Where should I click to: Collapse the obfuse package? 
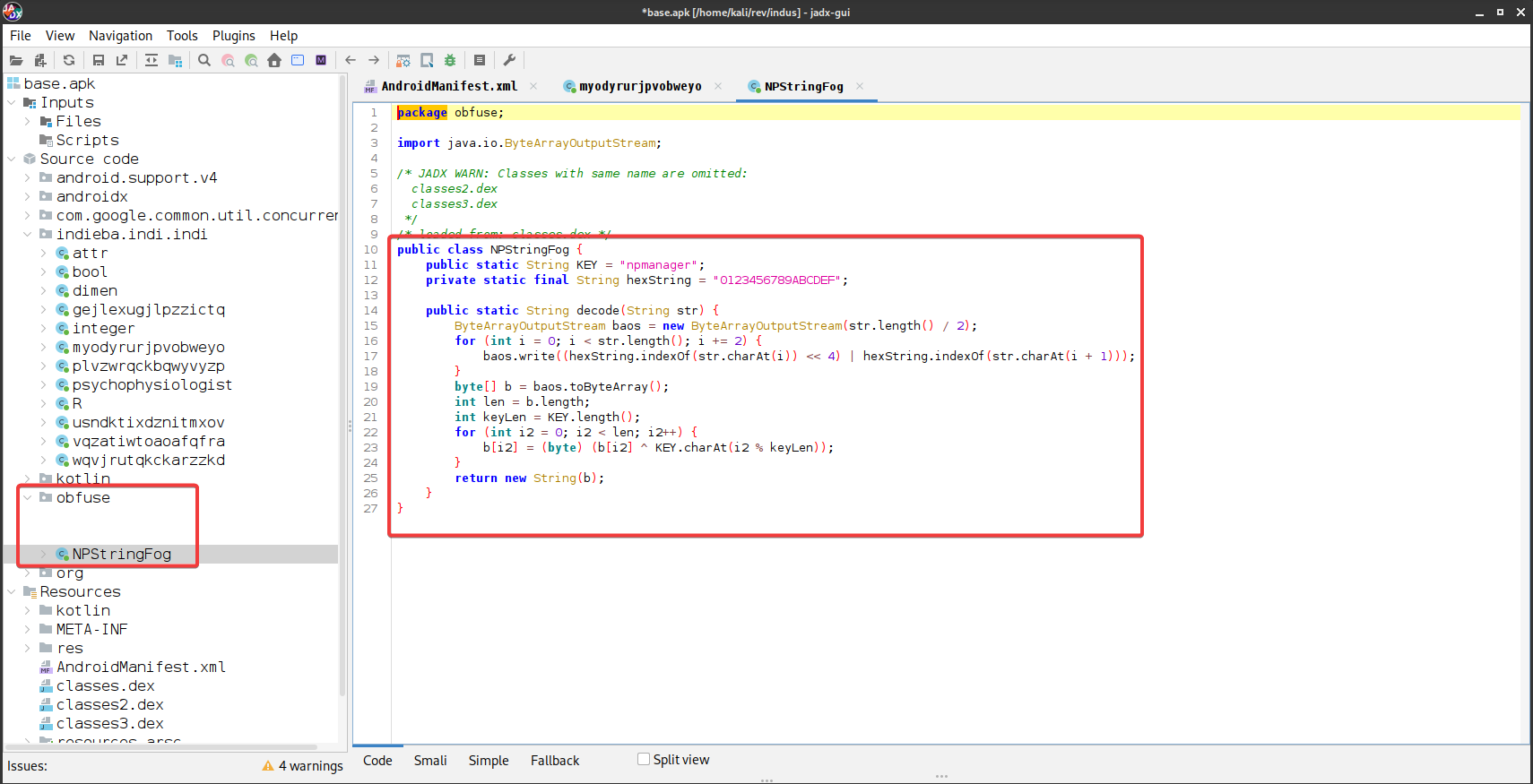tap(27, 498)
